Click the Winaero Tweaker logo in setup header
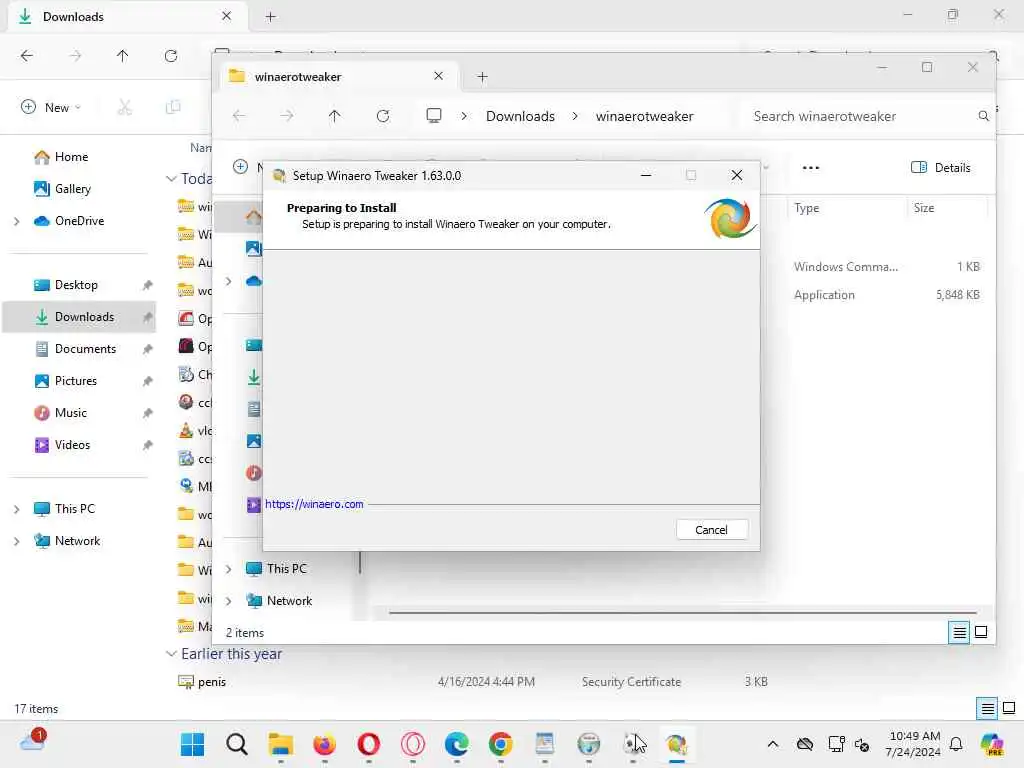The image size is (1024, 768). [729, 219]
